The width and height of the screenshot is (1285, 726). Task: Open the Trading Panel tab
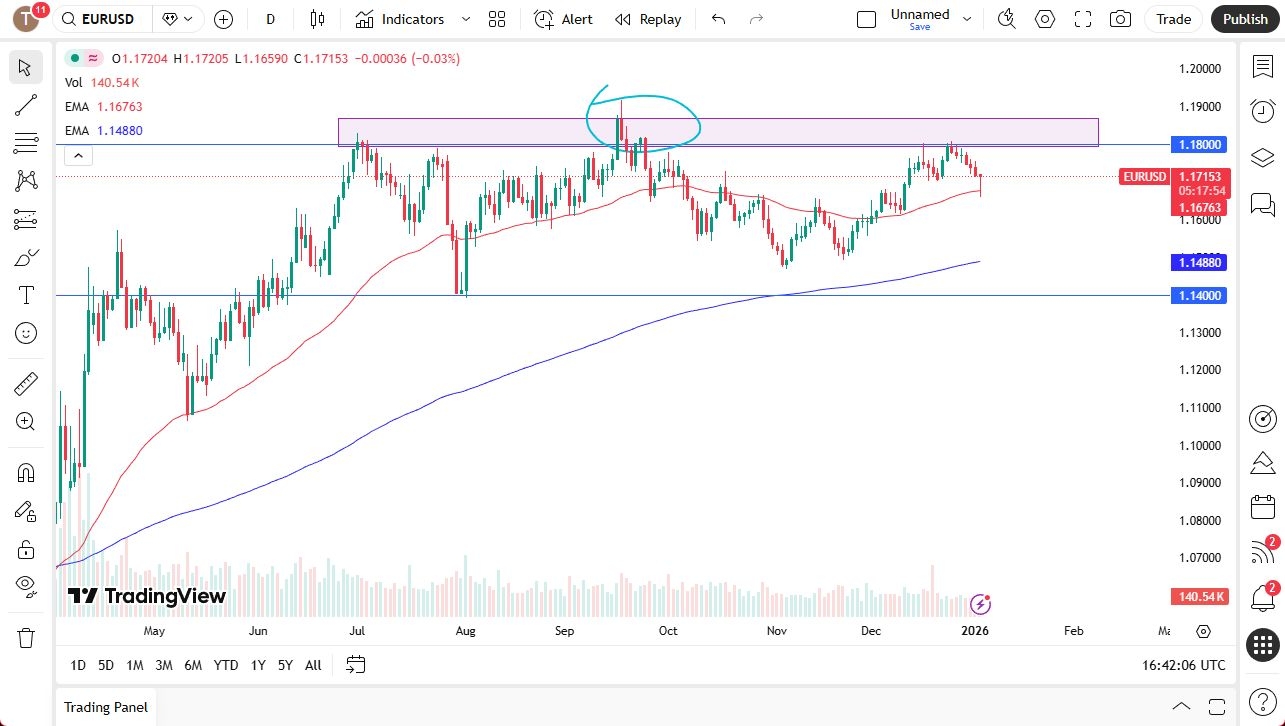(105, 707)
